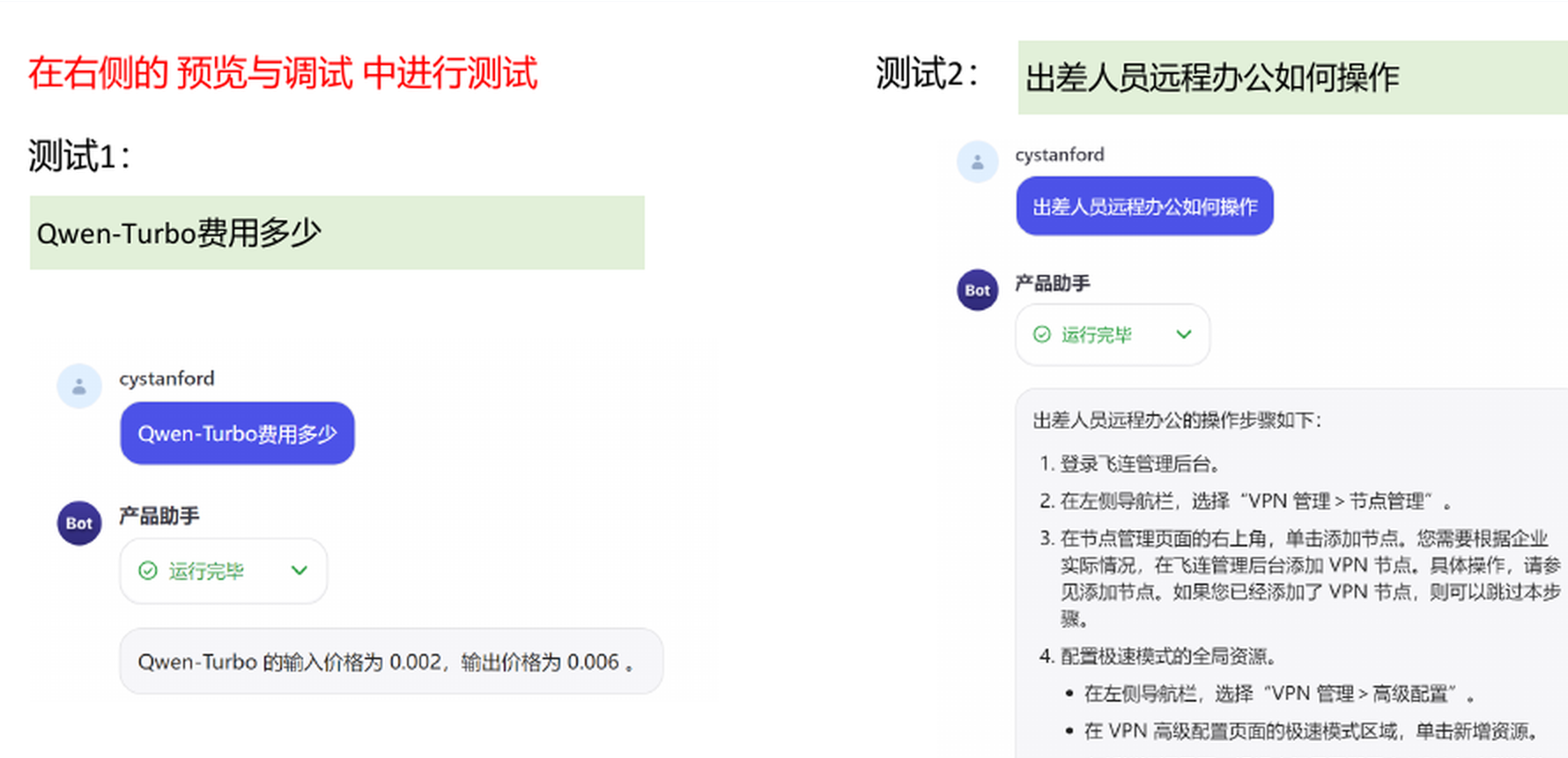Click the 测试2： label
This screenshot has width=1568, height=758.
click(928, 74)
